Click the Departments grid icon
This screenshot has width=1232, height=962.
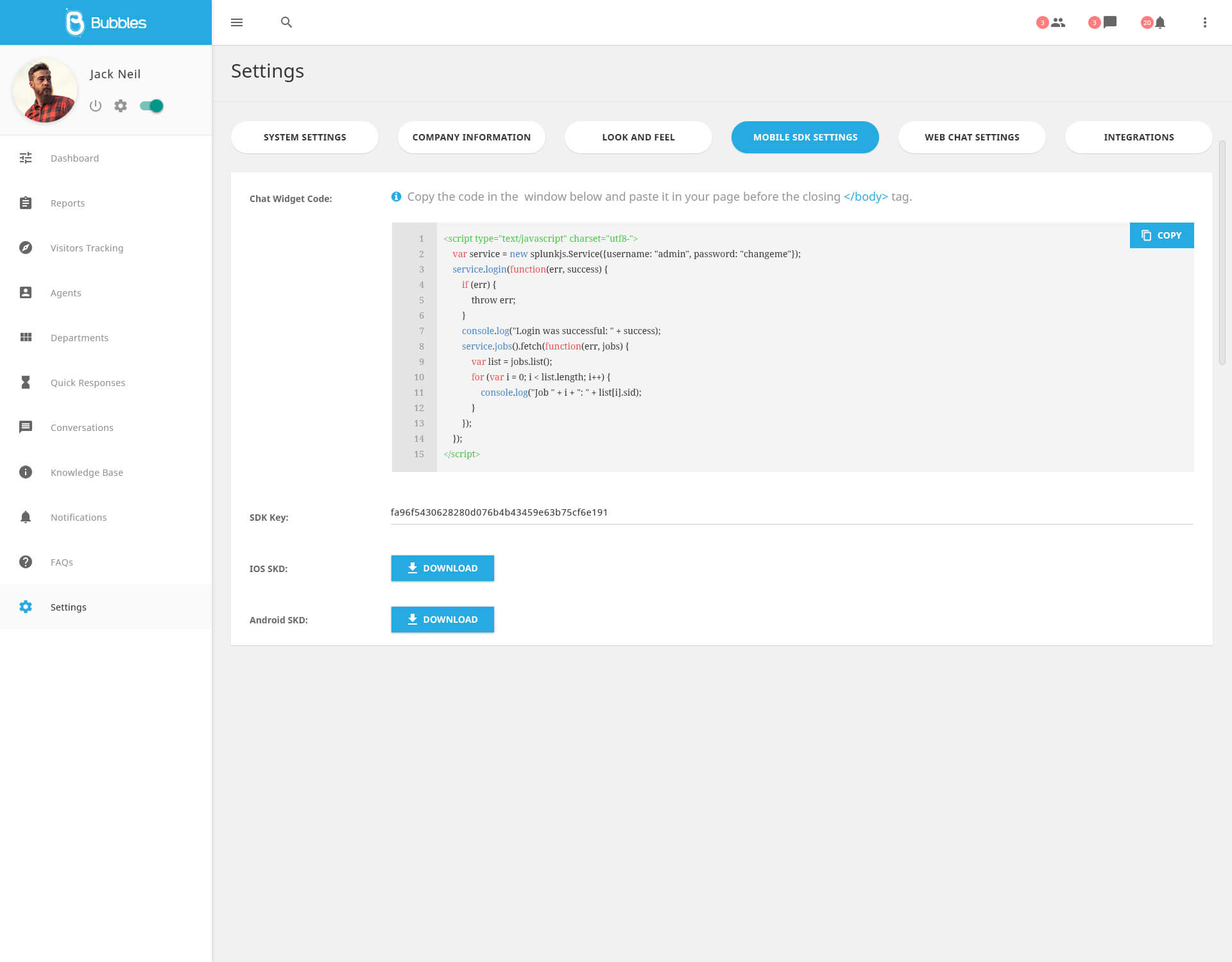click(x=26, y=337)
